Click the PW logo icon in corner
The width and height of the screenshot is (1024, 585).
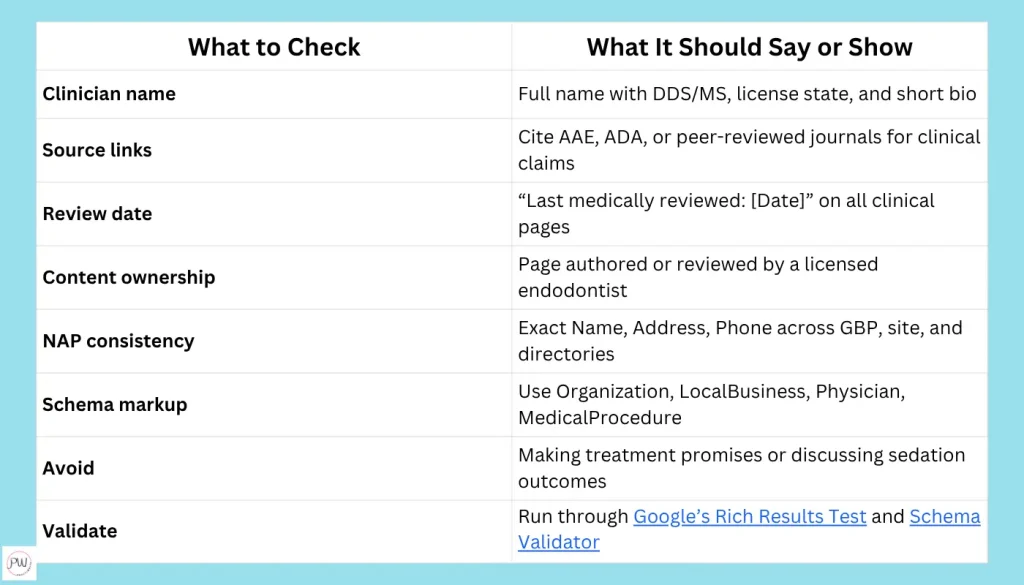18,562
